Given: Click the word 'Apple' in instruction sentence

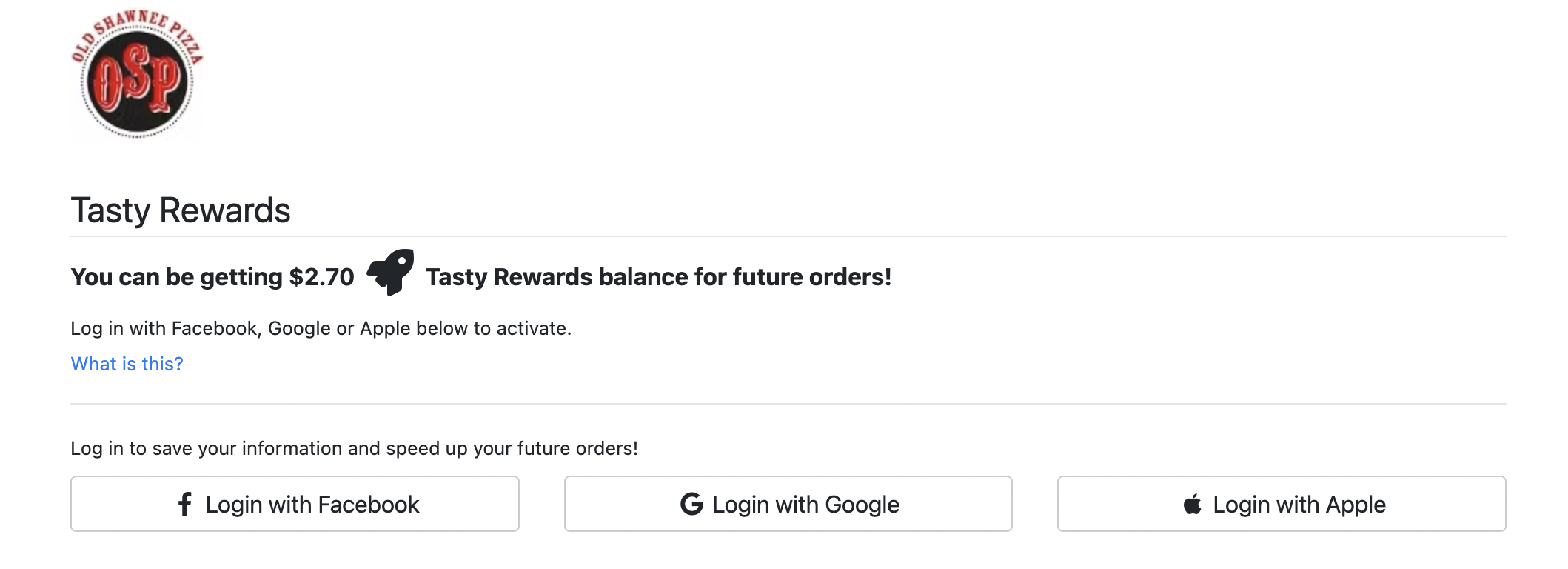Looking at the screenshot, I should click(385, 328).
